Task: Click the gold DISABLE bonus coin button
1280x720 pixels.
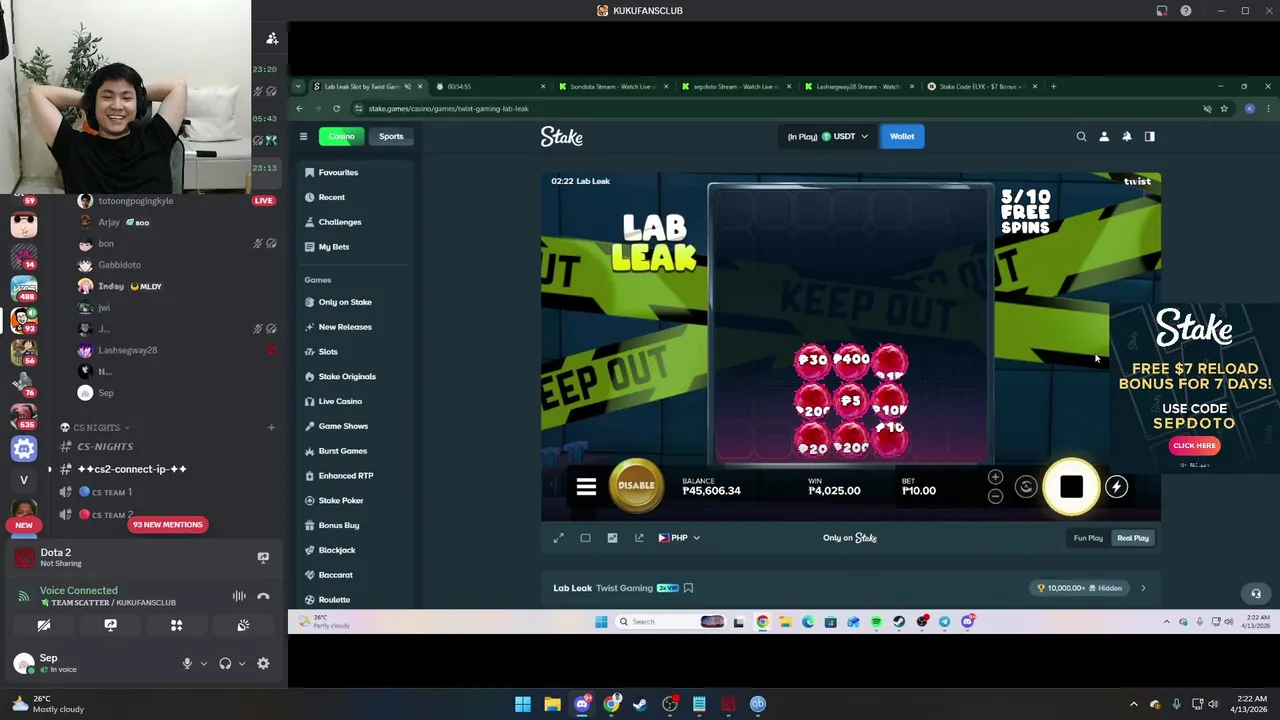Action: 636,485
